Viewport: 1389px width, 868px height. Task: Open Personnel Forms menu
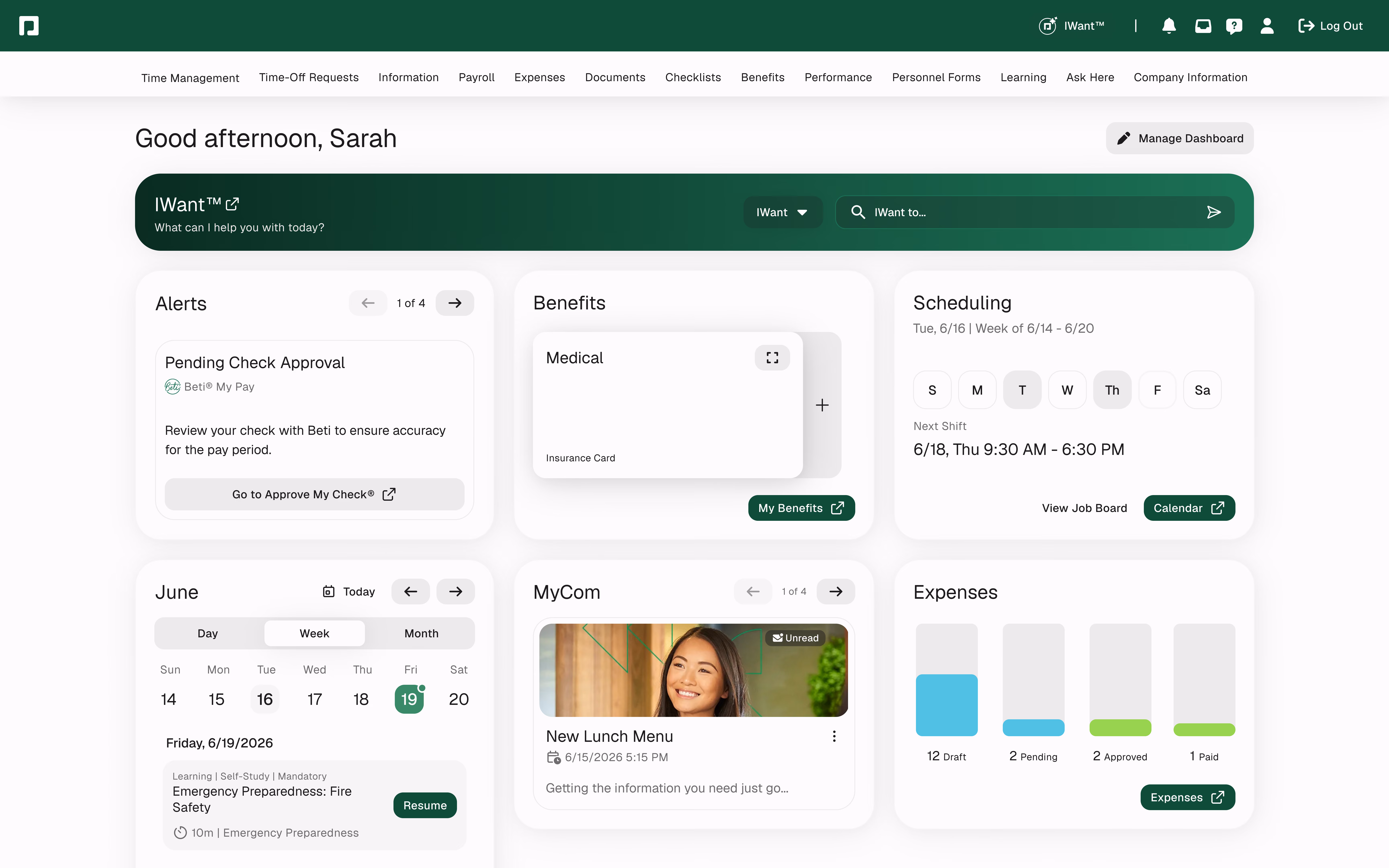[936, 78]
